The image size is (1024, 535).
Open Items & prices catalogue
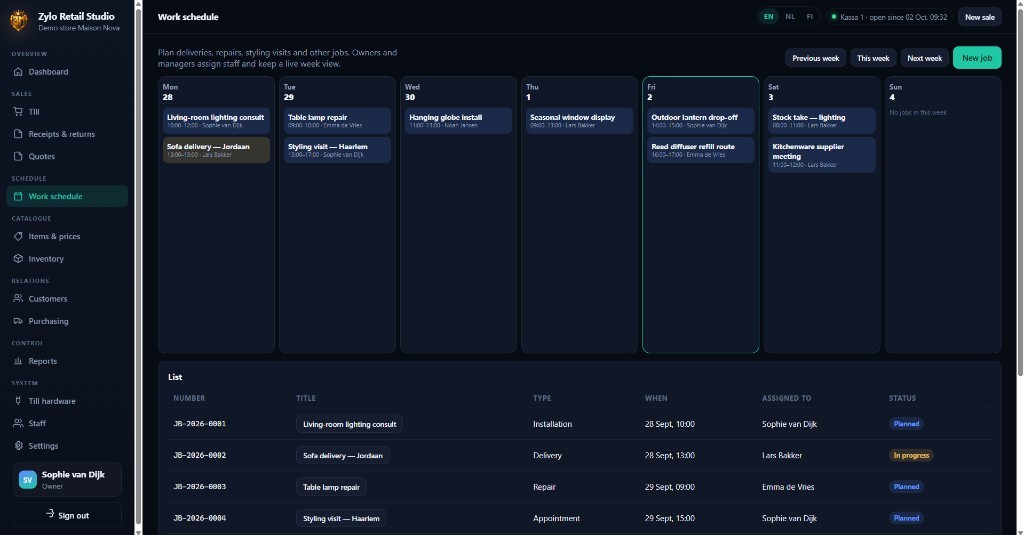click(67, 236)
